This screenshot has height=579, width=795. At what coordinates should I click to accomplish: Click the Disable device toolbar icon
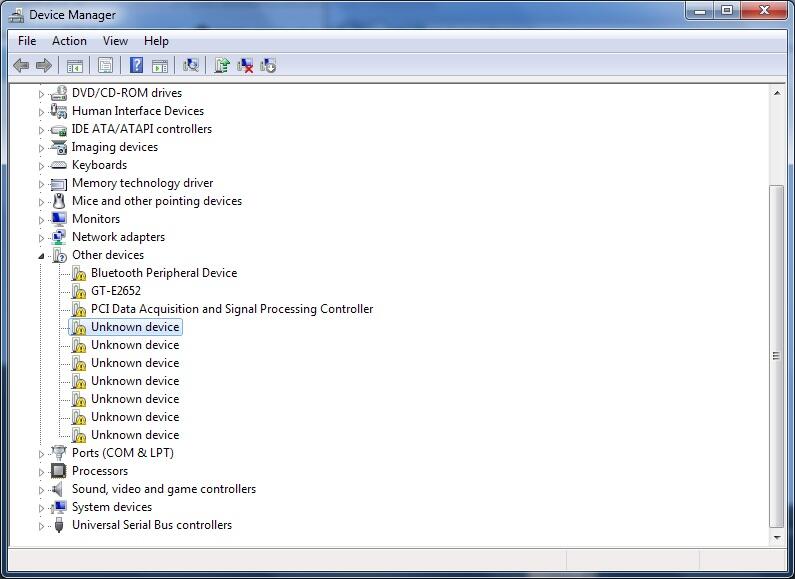(268, 65)
